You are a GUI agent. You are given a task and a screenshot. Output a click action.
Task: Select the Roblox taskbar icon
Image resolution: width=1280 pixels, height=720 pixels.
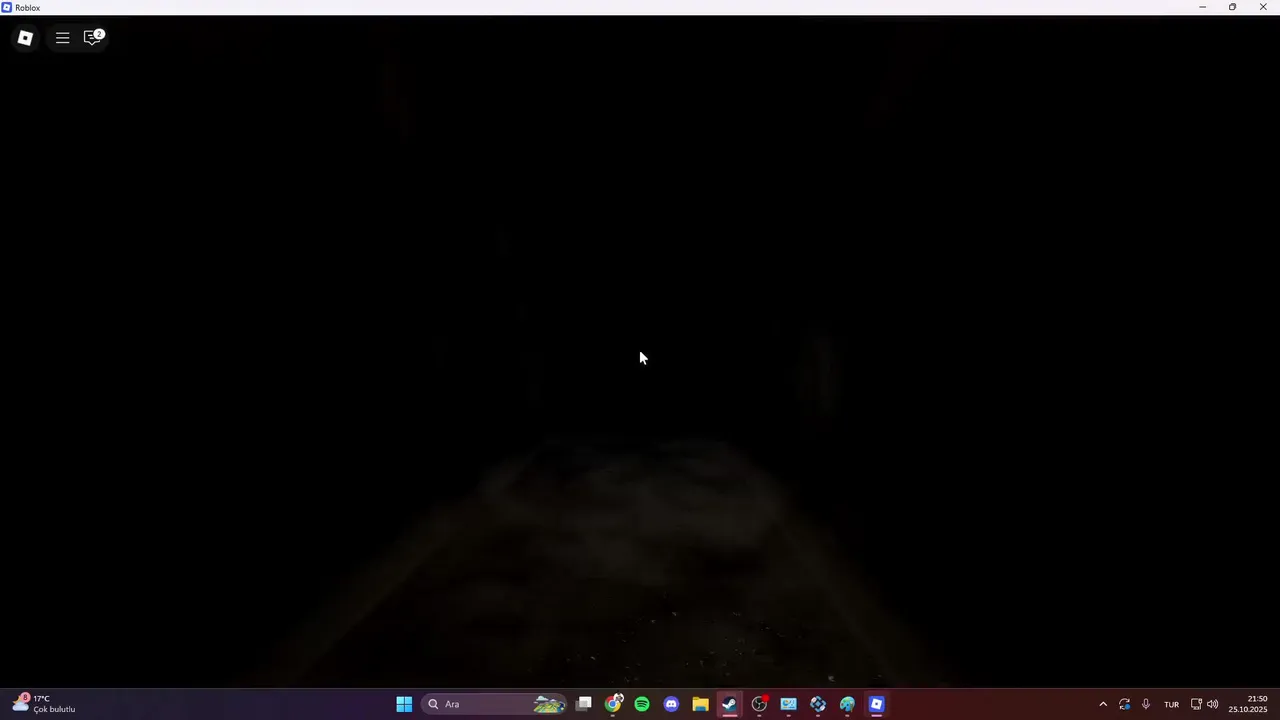pos(876,704)
